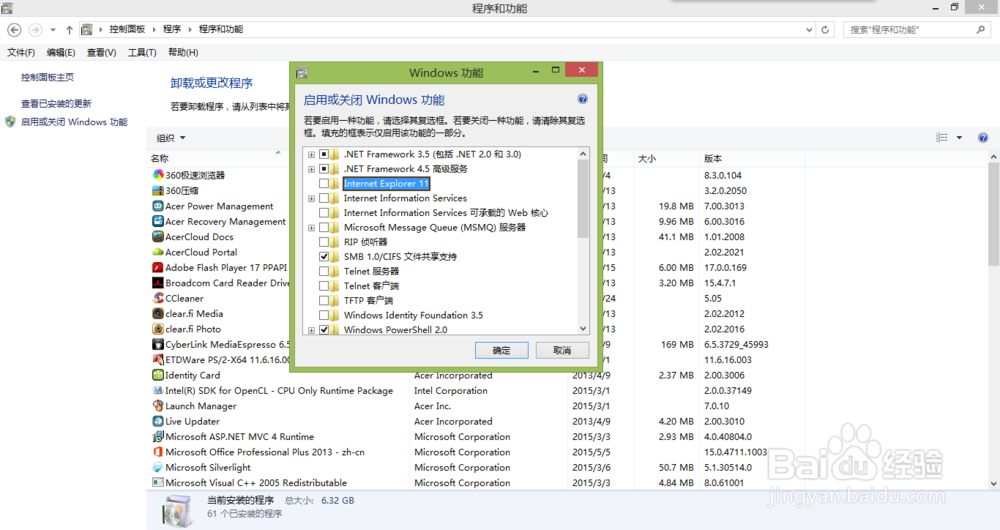This screenshot has height=530, width=1000.
Task: Toggle .NET Framework 4.5 高级服务 checkbox
Action: [324, 169]
